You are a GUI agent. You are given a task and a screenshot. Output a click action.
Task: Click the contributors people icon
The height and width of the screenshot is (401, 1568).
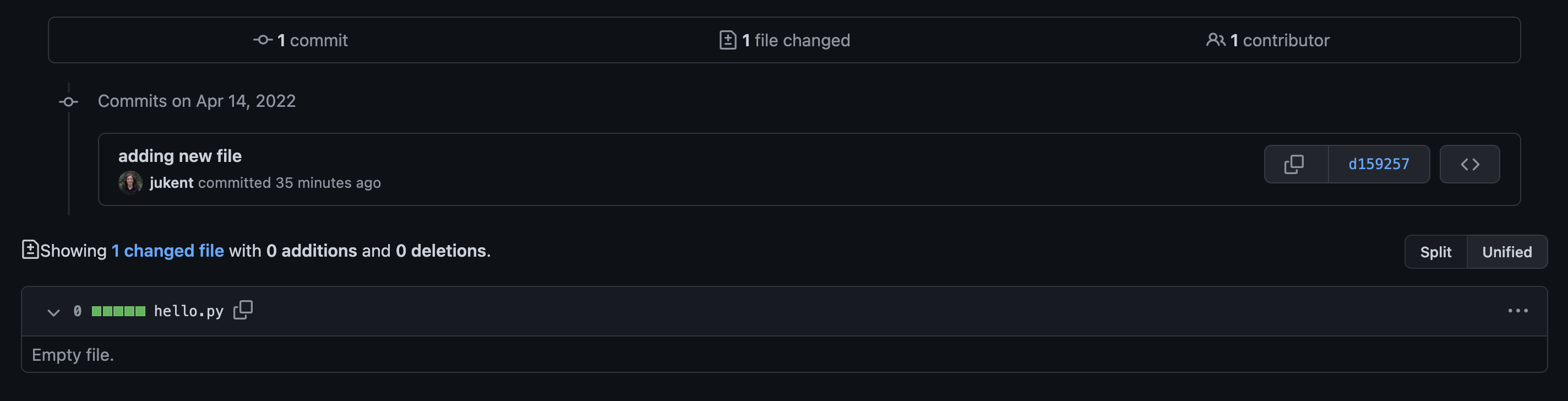(1215, 40)
